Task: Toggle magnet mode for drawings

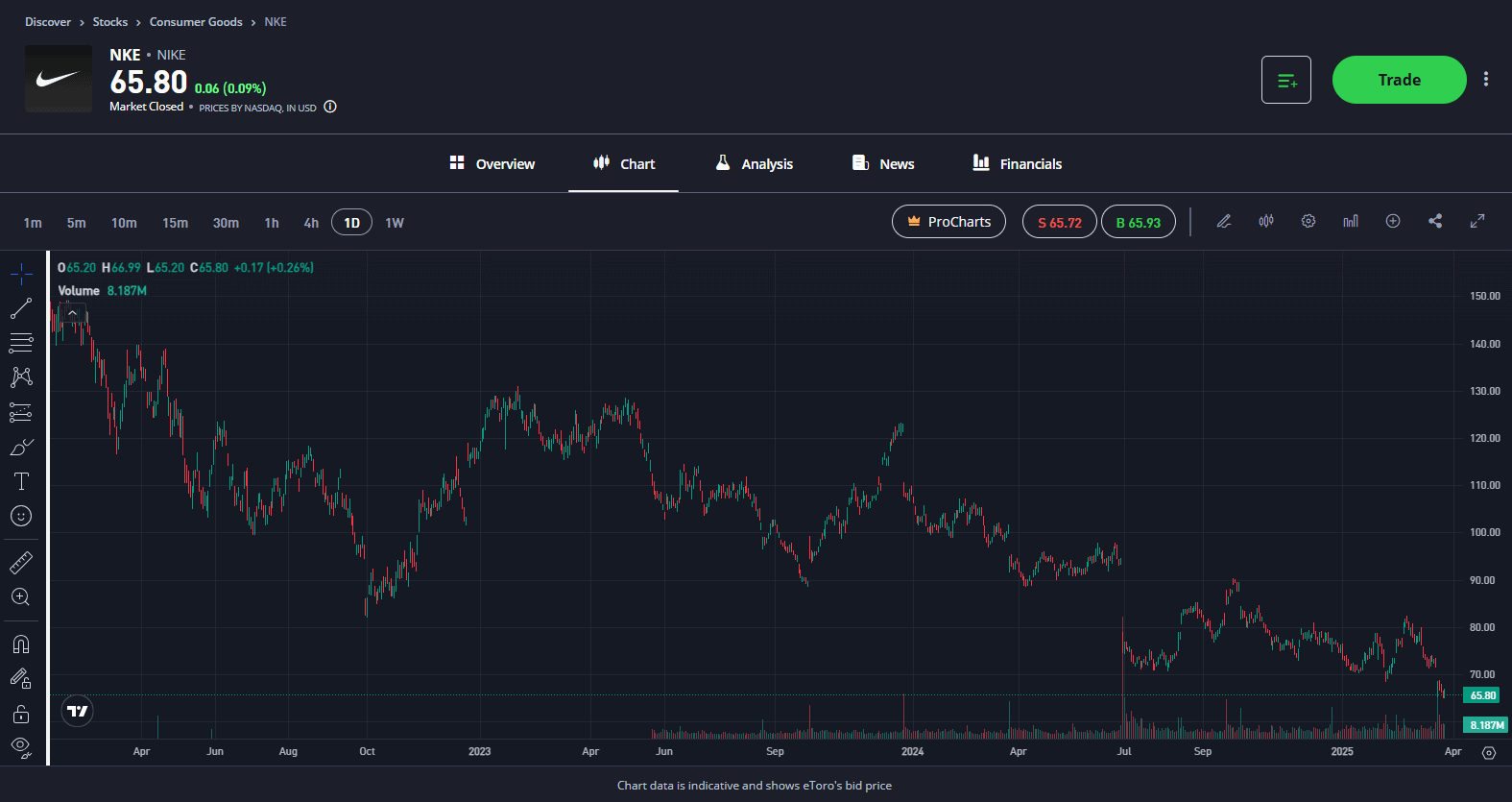Action: pyautogui.click(x=21, y=644)
